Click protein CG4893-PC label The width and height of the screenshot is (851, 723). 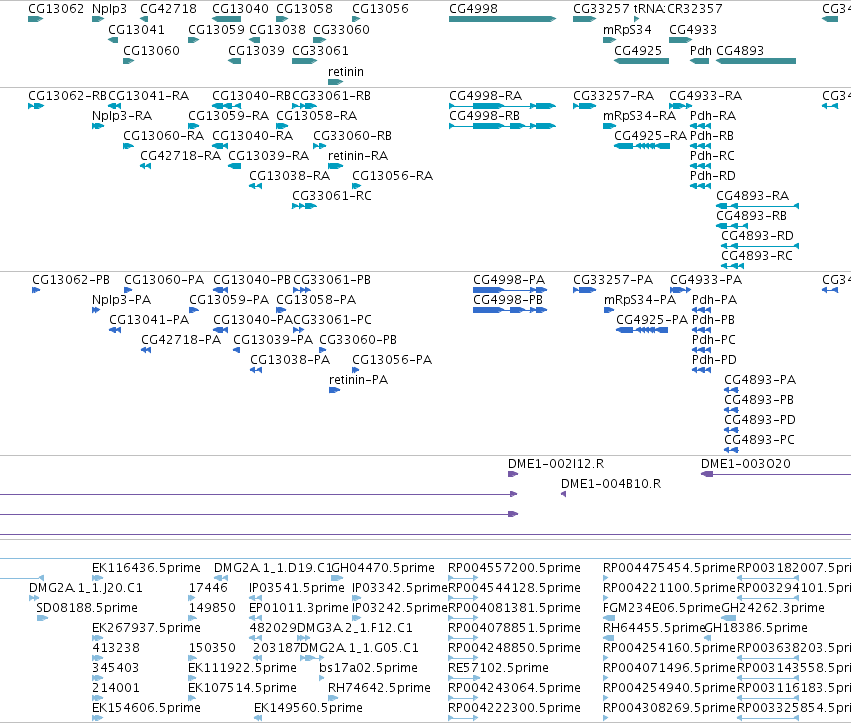coord(759,439)
